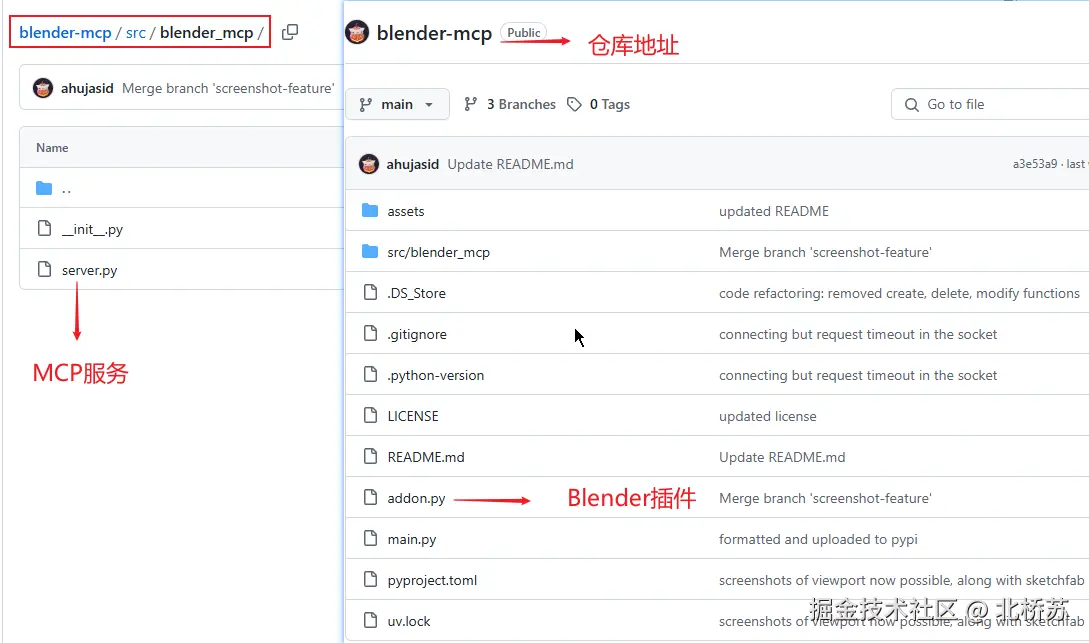Open the Update README.md latest commit message
The width and height of the screenshot is (1089, 643).
point(510,164)
